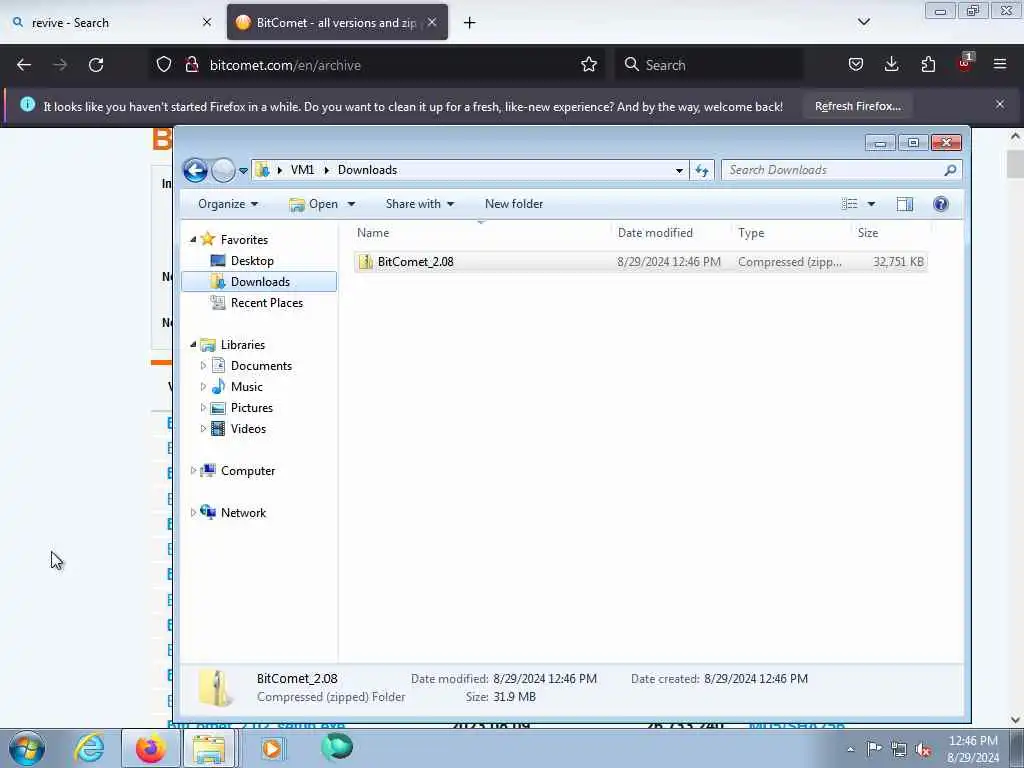This screenshot has height=768, width=1024.
Task: Open the view options dropdown arrow
Action: (x=871, y=204)
